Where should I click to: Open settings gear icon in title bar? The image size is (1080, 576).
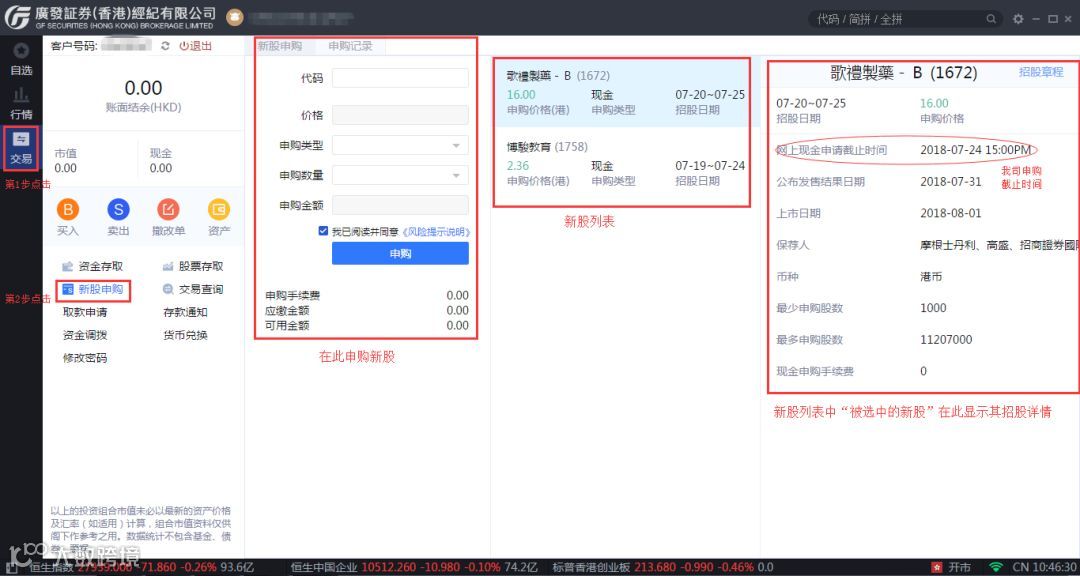[1018, 19]
